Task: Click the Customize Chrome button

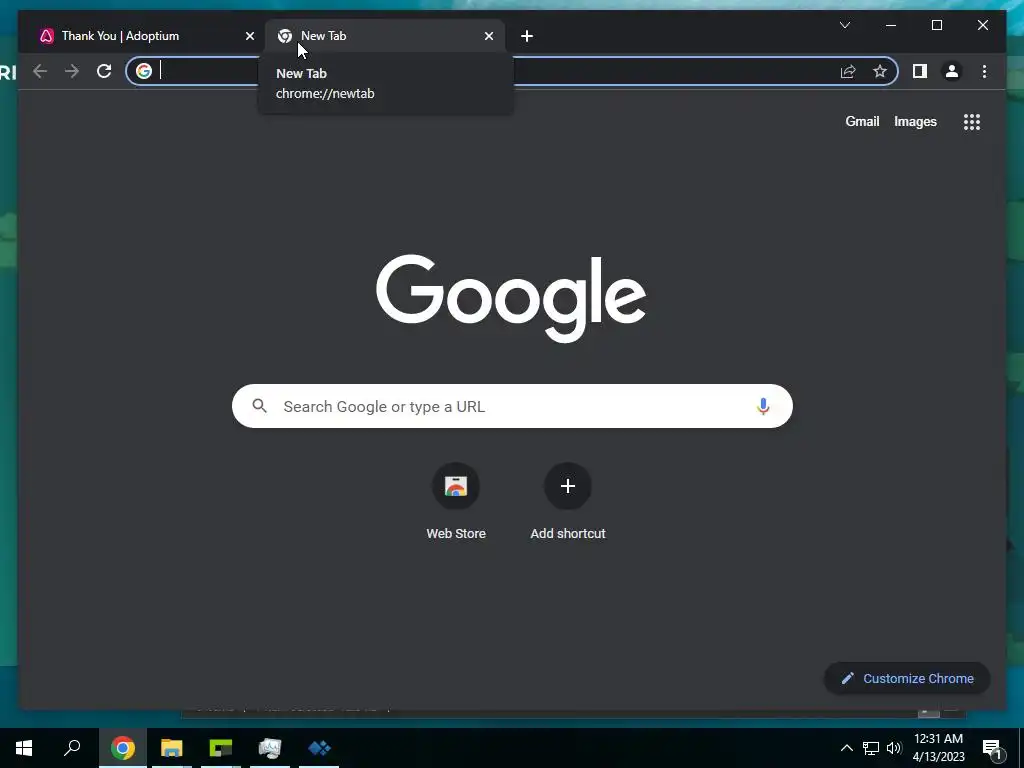Action: click(907, 679)
